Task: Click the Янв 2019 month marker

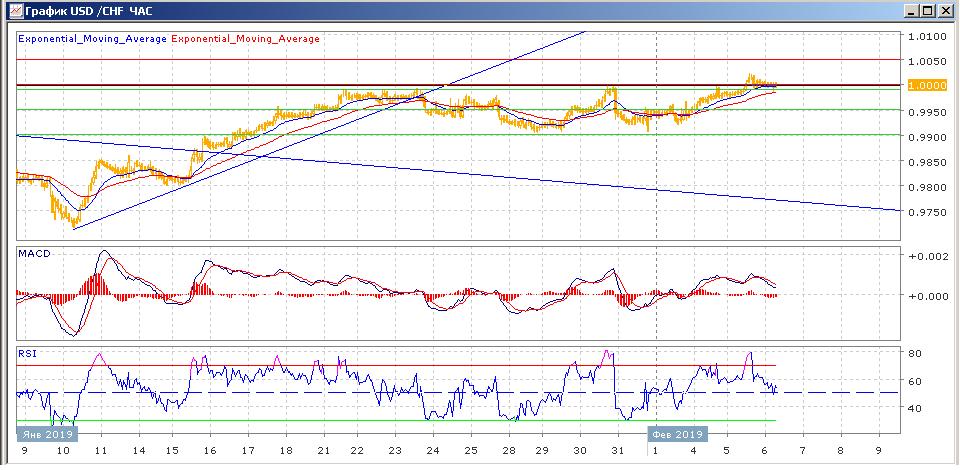Action: [48, 435]
